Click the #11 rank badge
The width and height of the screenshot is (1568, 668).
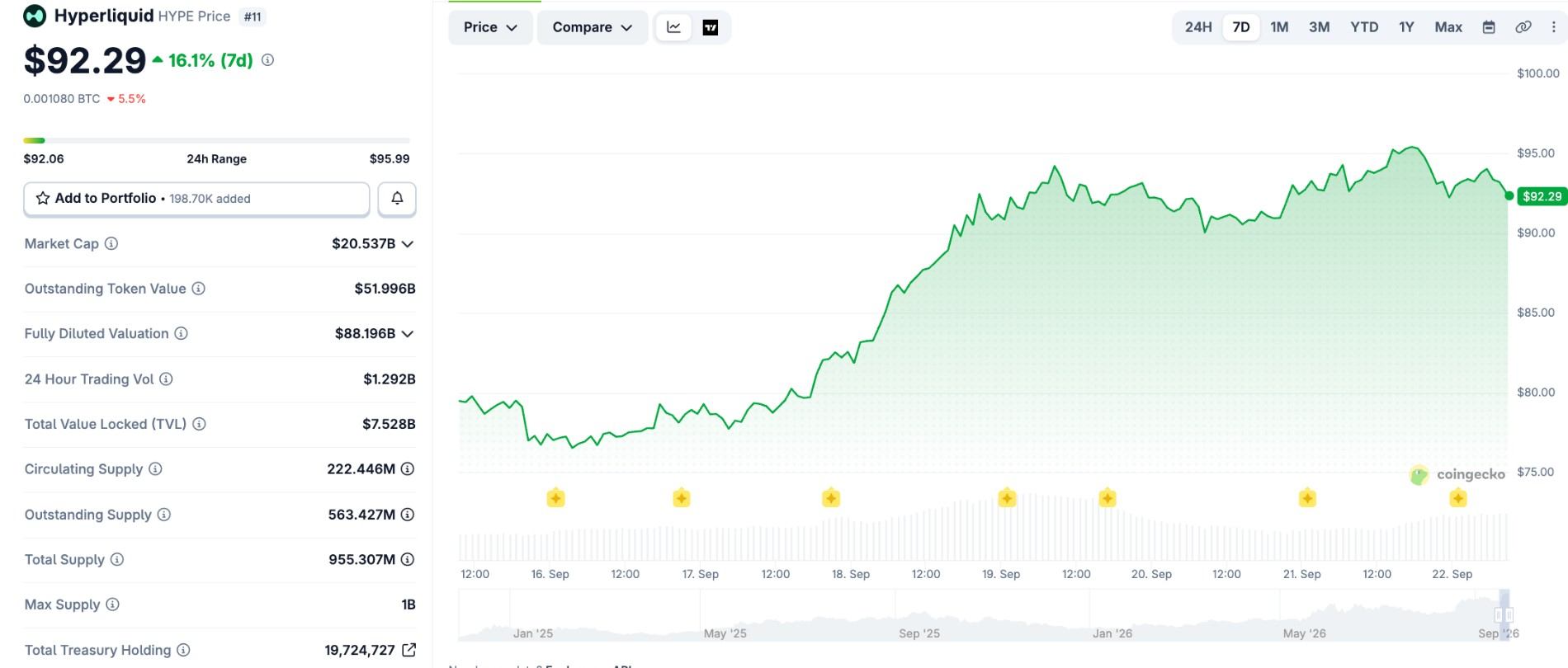coord(253,16)
